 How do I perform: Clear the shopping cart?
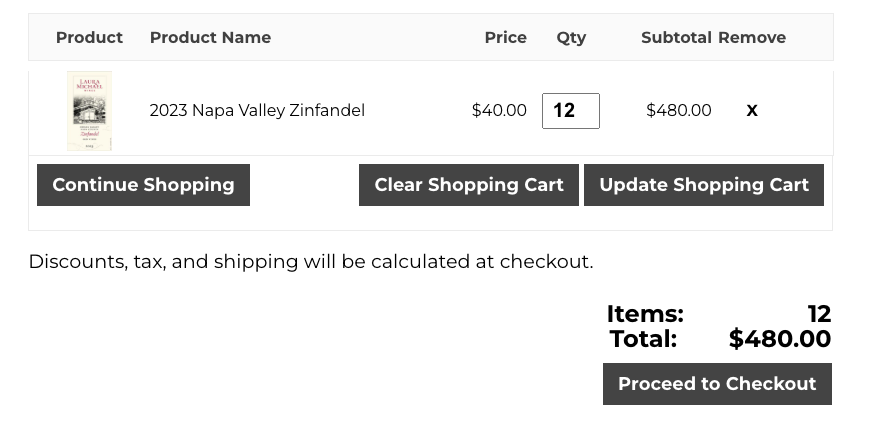tap(469, 185)
